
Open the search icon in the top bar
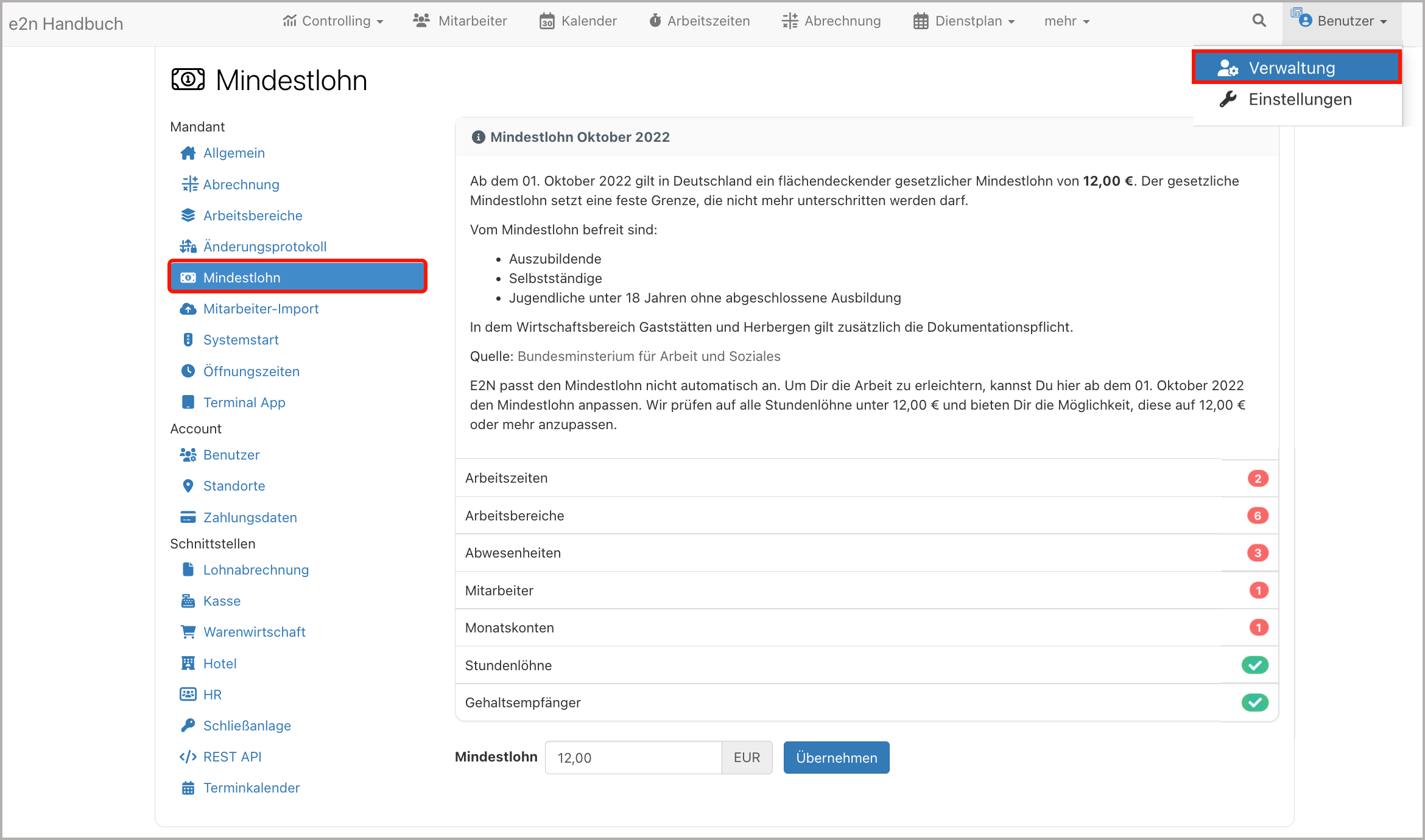point(1259,20)
